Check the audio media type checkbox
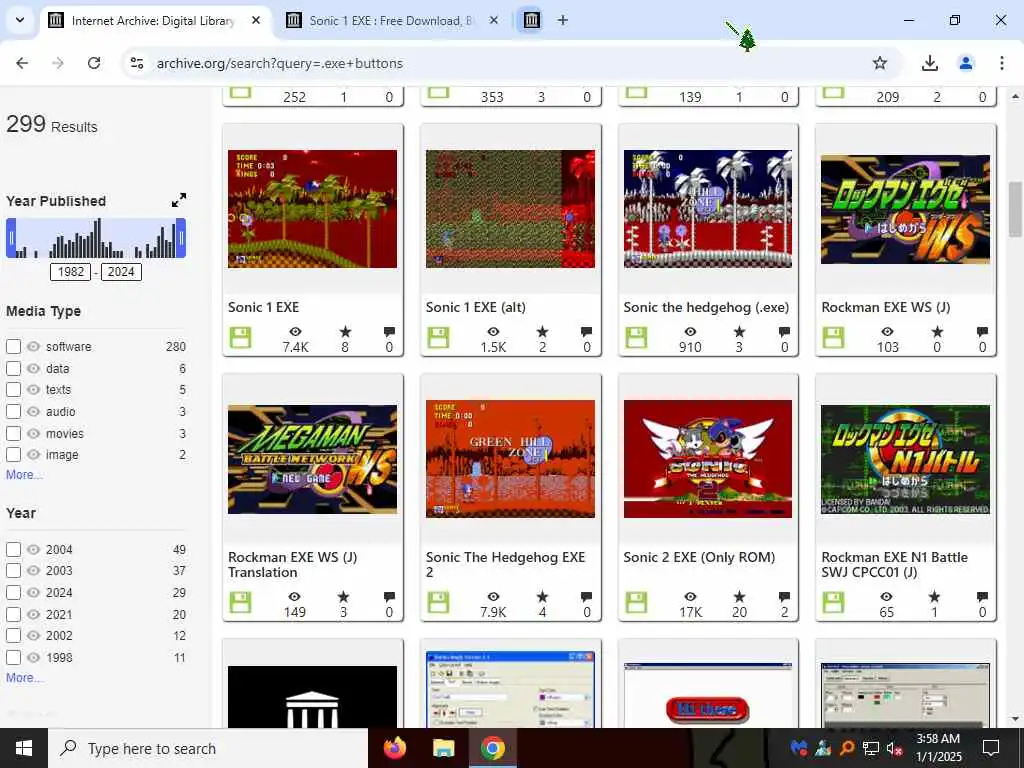The width and height of the screenshot is (1024, 768). 13,411
